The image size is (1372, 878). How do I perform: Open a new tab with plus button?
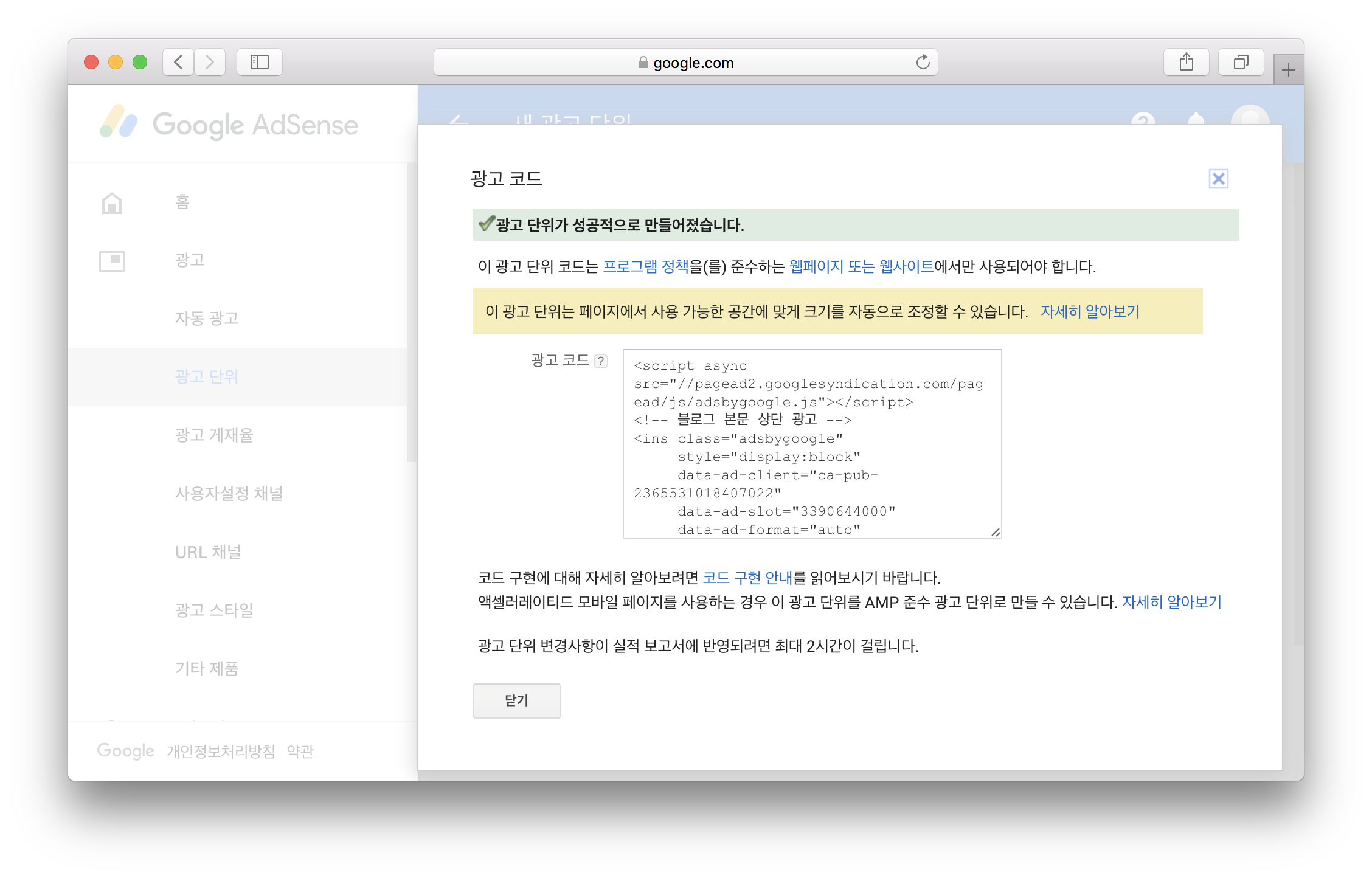click(1288, 71)
